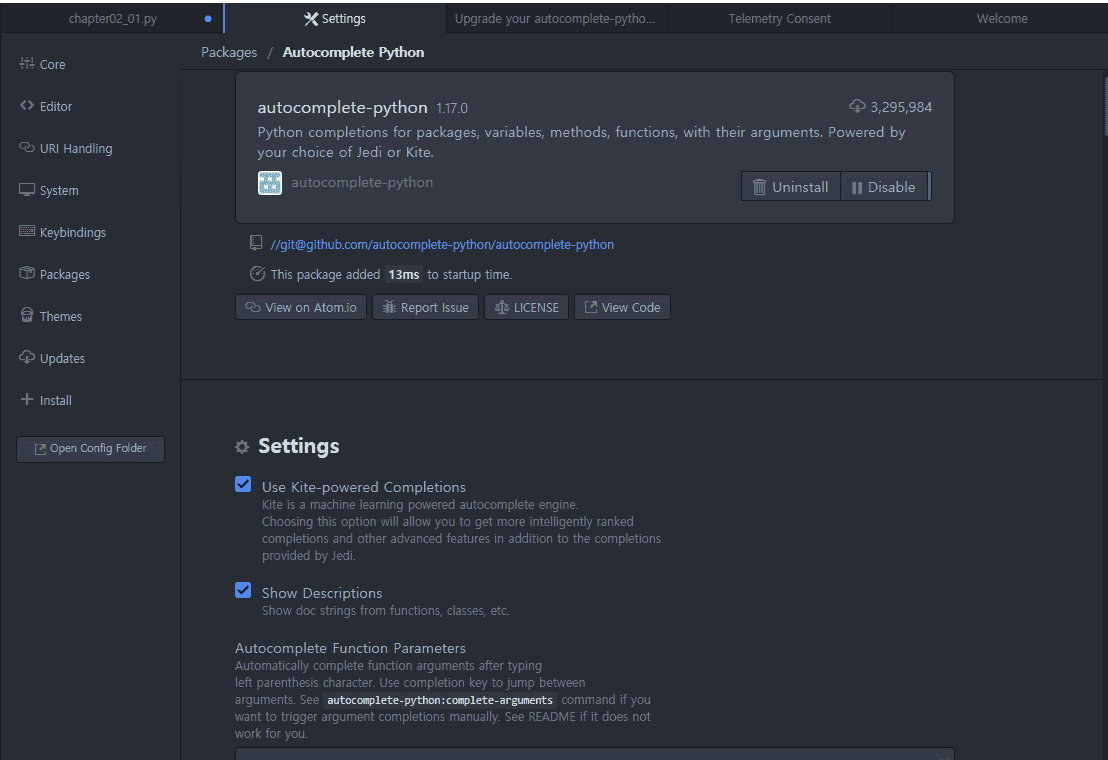Toggle the Show Descriptions checkbox

pos(243,591)
